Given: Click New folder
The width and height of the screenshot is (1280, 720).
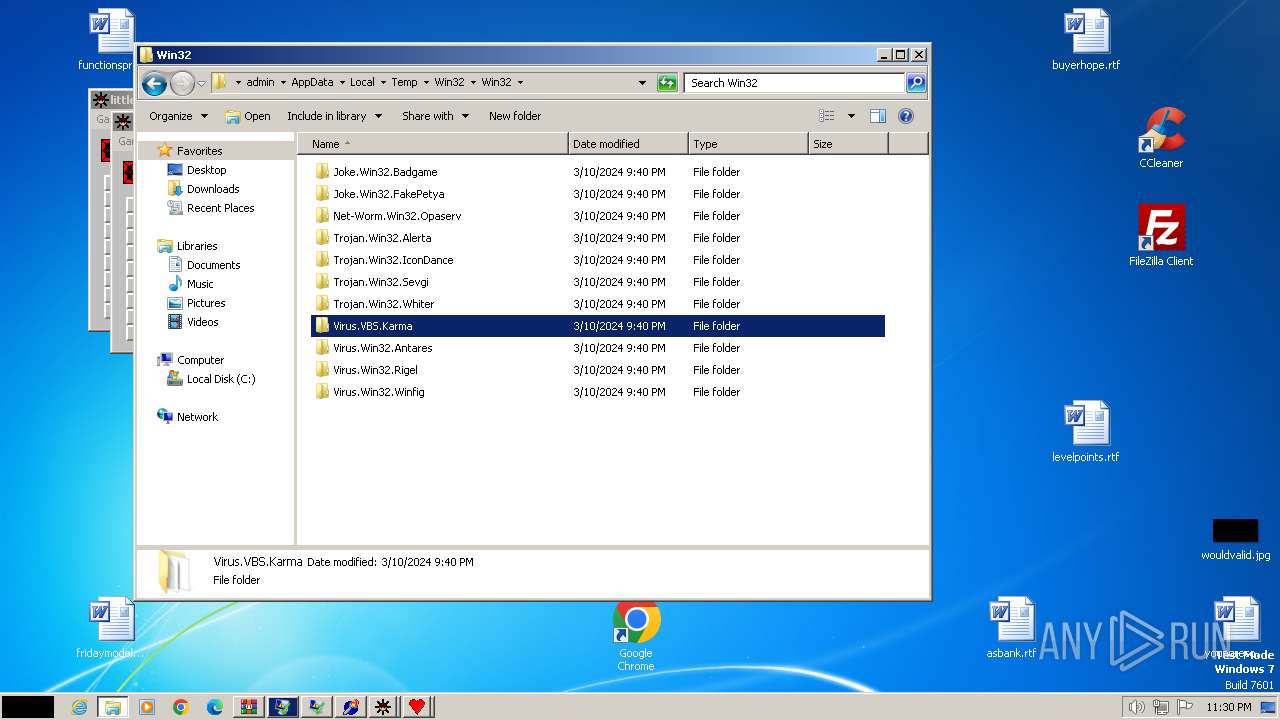Looking at the screenshot, I should pos(515,116).
